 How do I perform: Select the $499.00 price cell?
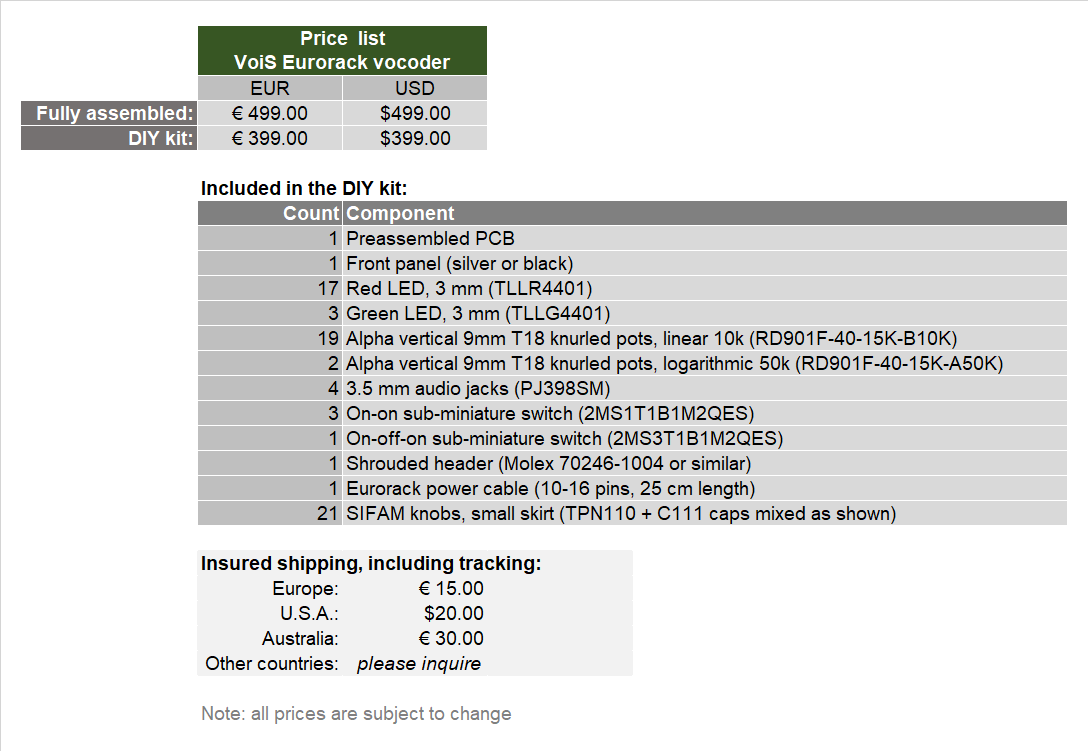pyautogui.click(x=415, y=113)
